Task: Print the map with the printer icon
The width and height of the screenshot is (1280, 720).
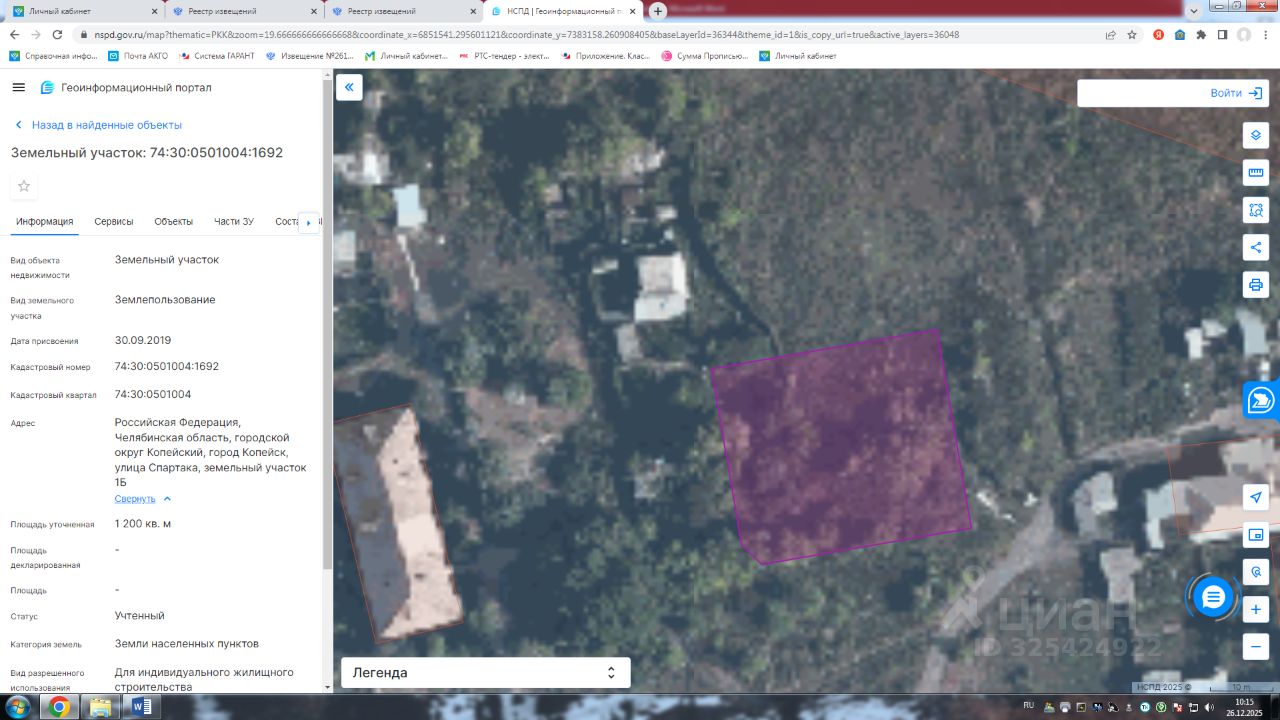Action: tap(1256, 284)
